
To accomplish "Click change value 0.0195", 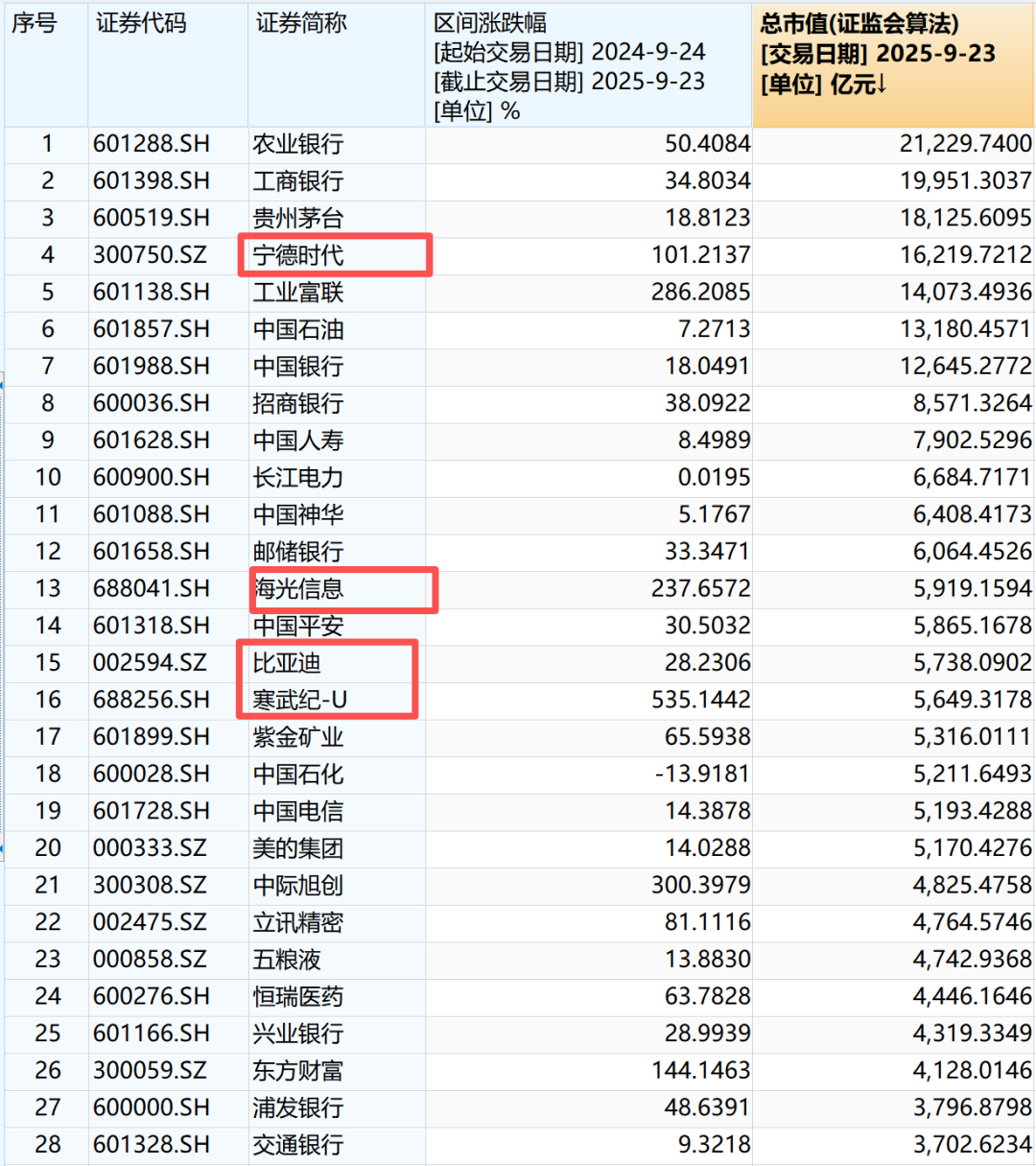I will click(x=715, y=478).
